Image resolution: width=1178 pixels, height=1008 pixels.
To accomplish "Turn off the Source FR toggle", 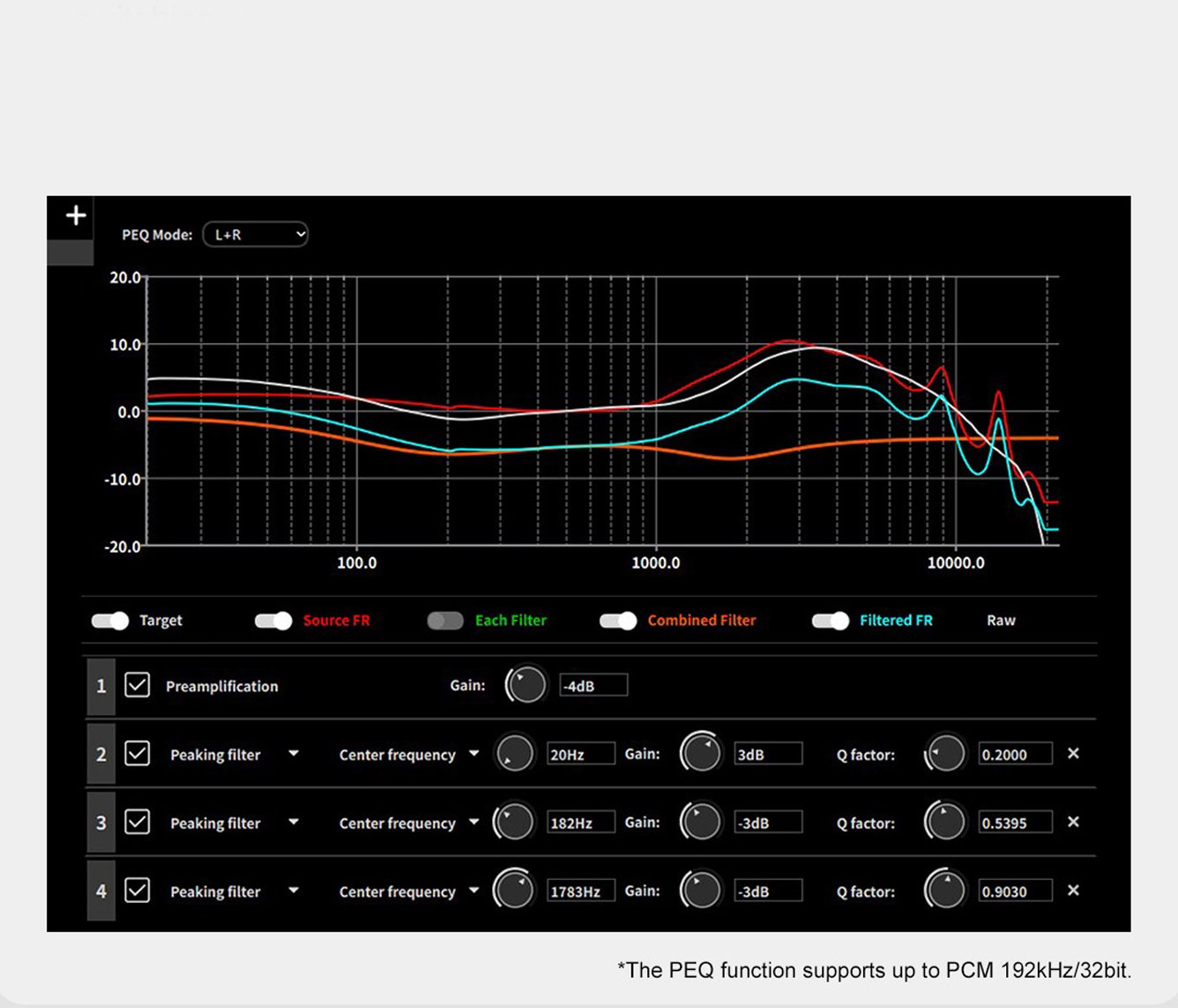I will 273,621.
